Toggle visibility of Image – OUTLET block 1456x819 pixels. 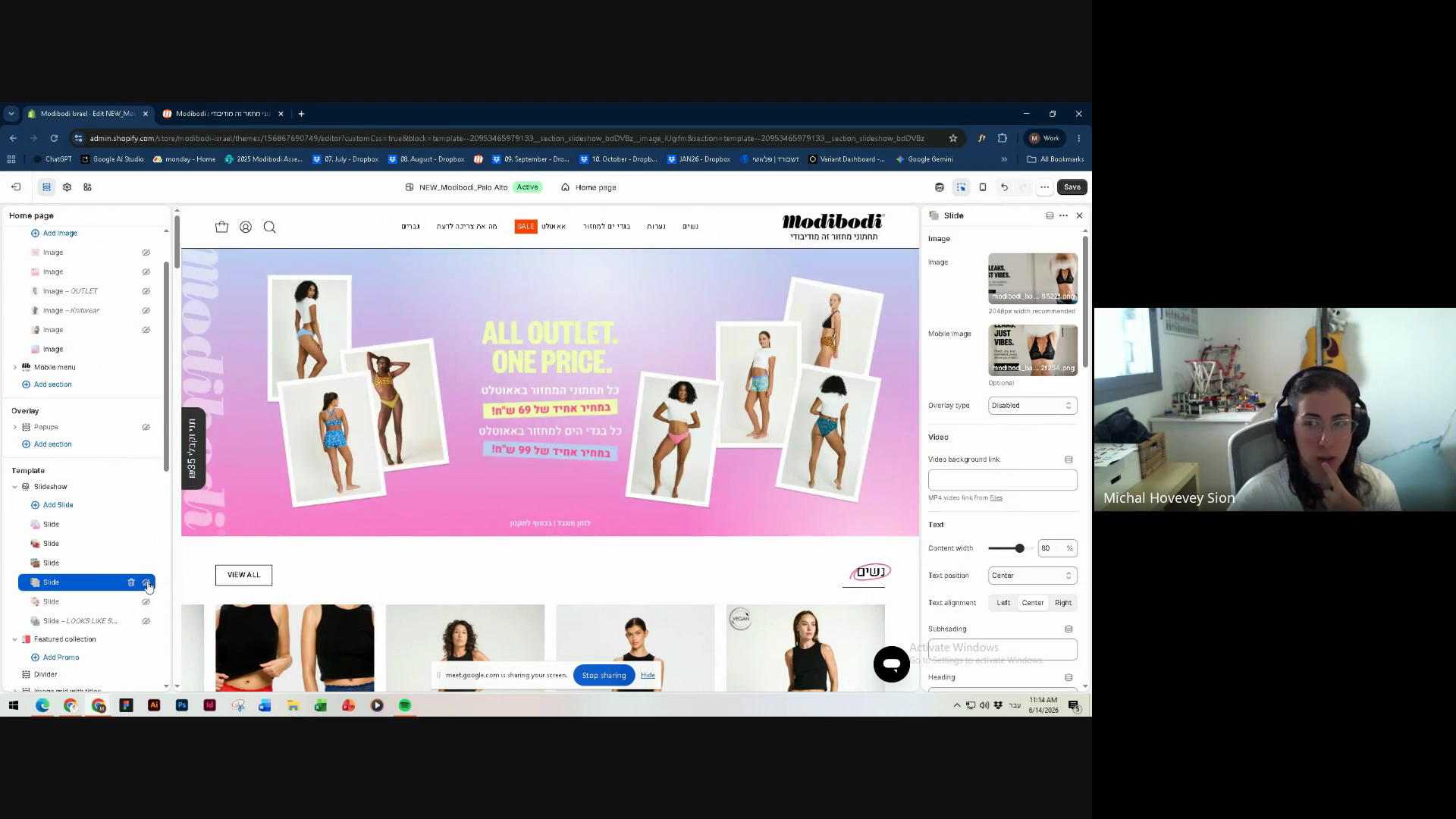146,291
